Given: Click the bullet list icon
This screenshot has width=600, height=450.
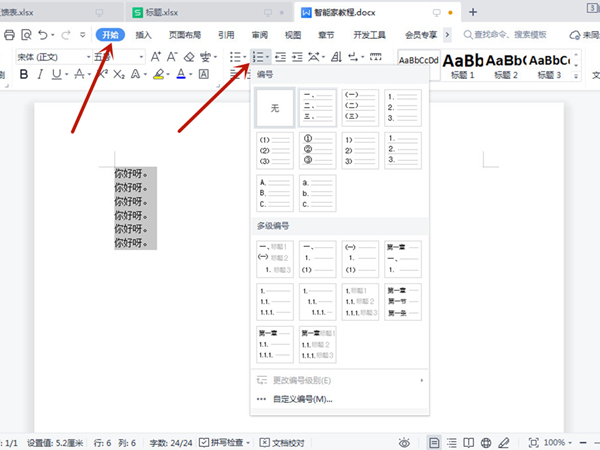Looking at the screenshot, I should [234, 58].
